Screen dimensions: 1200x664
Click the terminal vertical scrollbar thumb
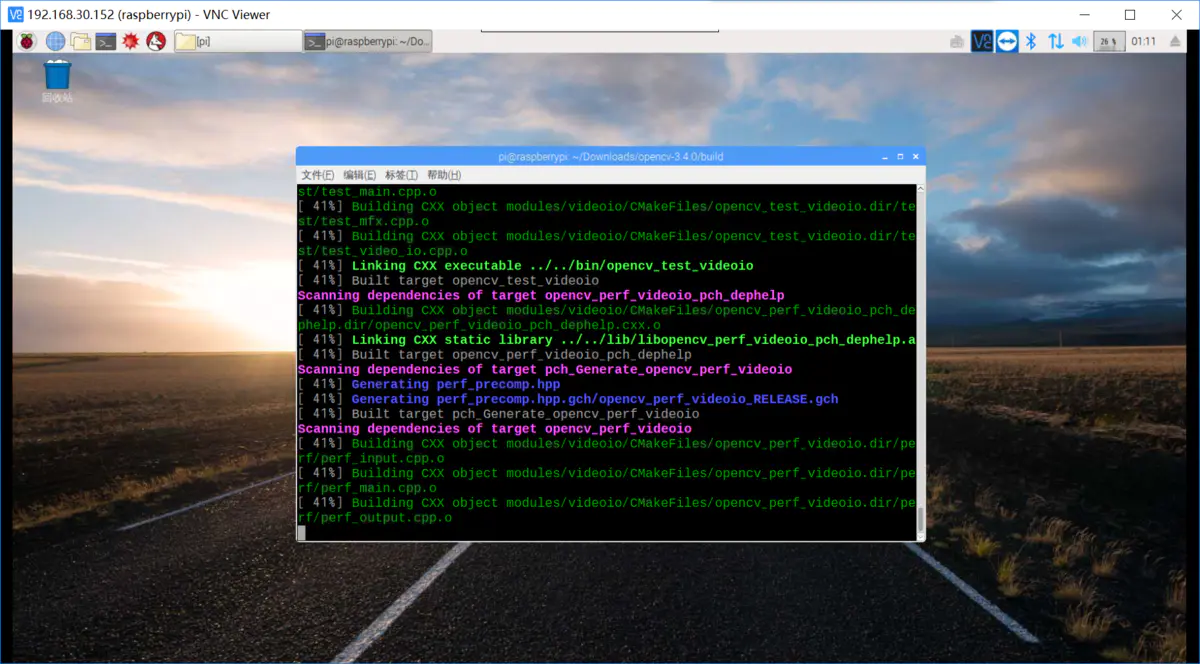coord(920,520)
